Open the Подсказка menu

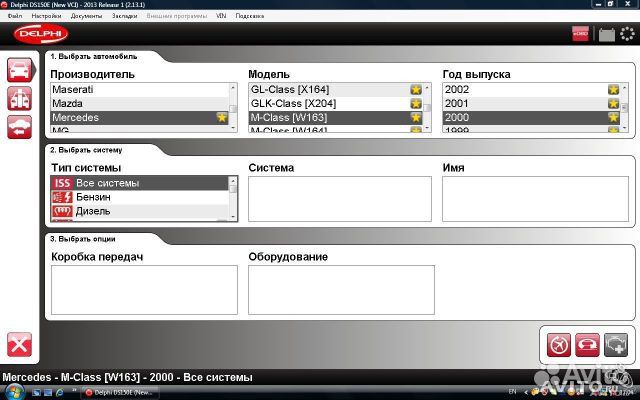[x=249, y=16]
